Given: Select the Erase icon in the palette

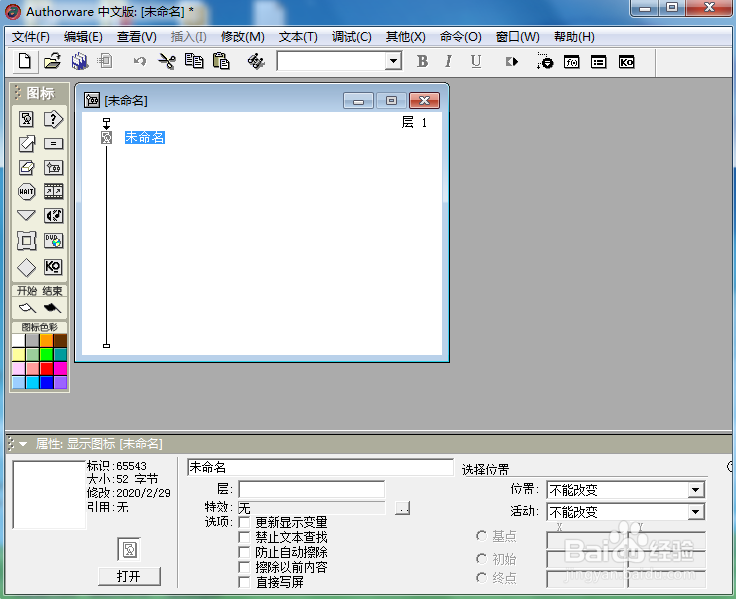Looking at the screenshot, I should click(x=26, y=167).
